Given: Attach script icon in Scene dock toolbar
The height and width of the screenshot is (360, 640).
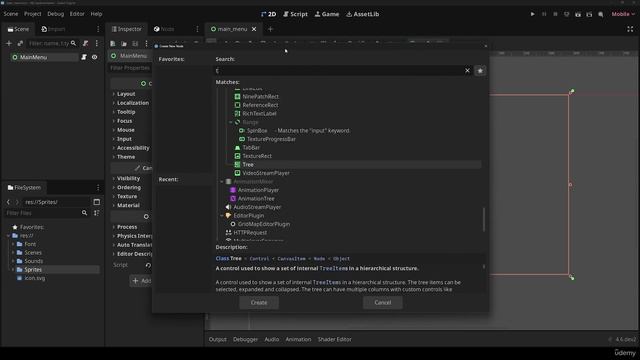Looking at the screenshot, I should (85, 43).
